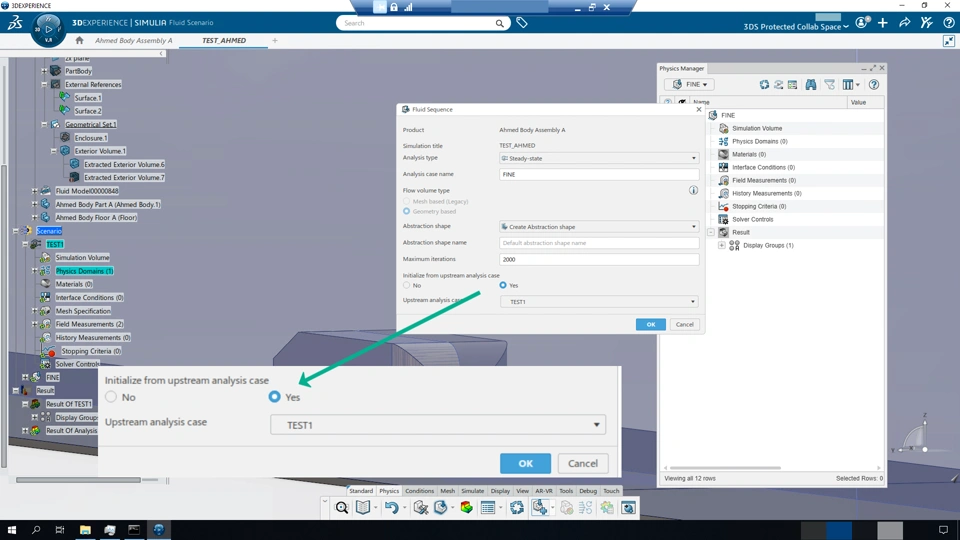Screen dimensions: 960x540
Task: Expand Fluid Model00000848 in the tree
Action: [35, 191]
